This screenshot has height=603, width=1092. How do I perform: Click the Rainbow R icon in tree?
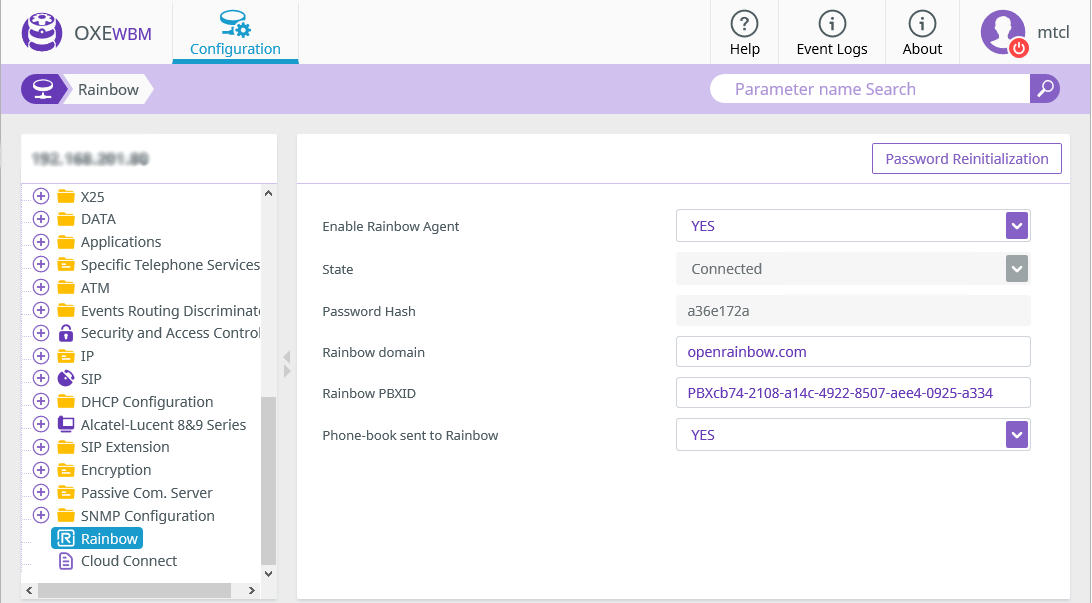(65, 538)
